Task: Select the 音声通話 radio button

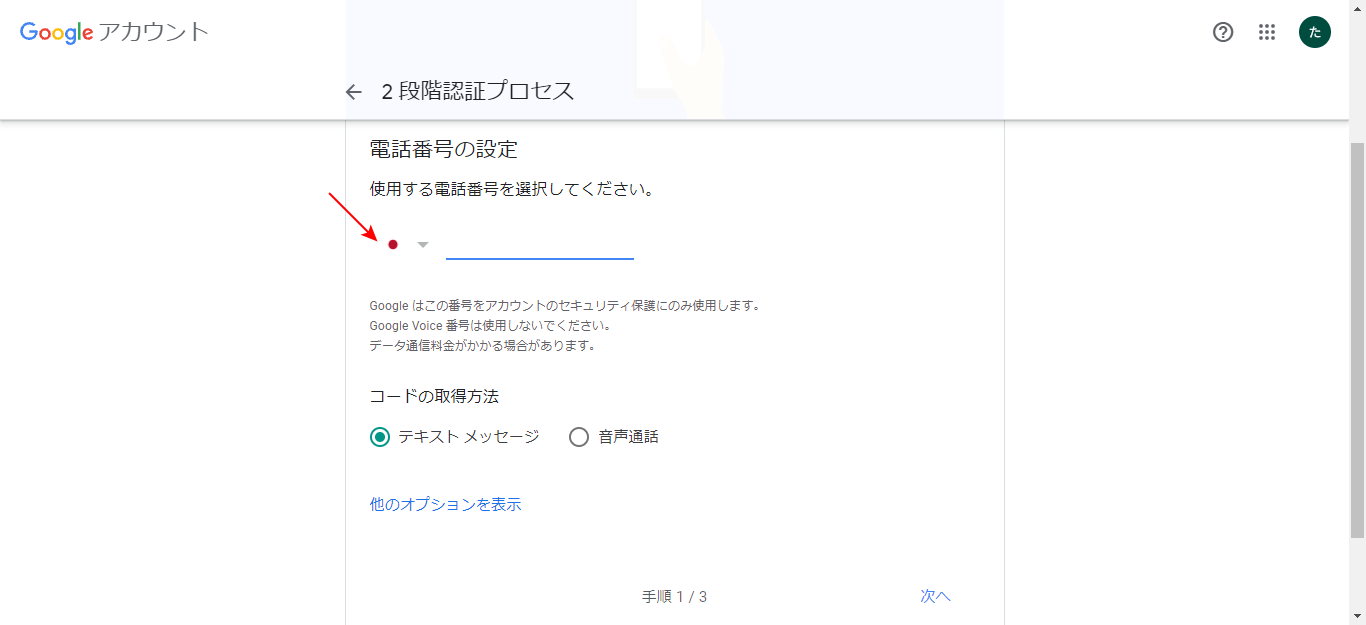Action: tap(579, 437)
